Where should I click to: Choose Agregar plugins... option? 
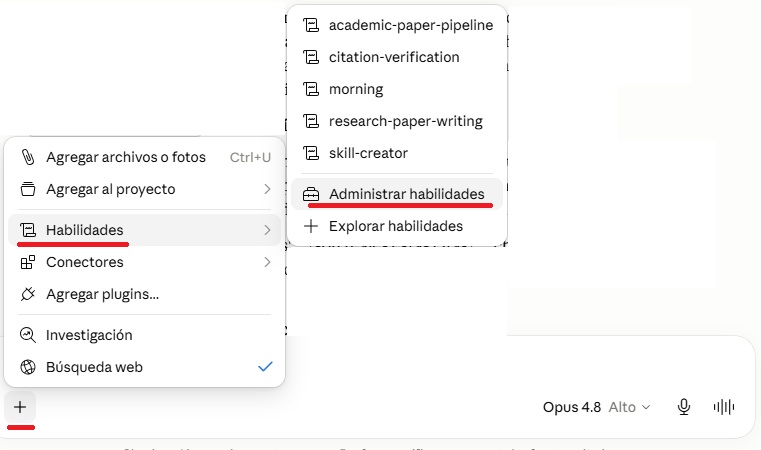click(x=145, y=294)
